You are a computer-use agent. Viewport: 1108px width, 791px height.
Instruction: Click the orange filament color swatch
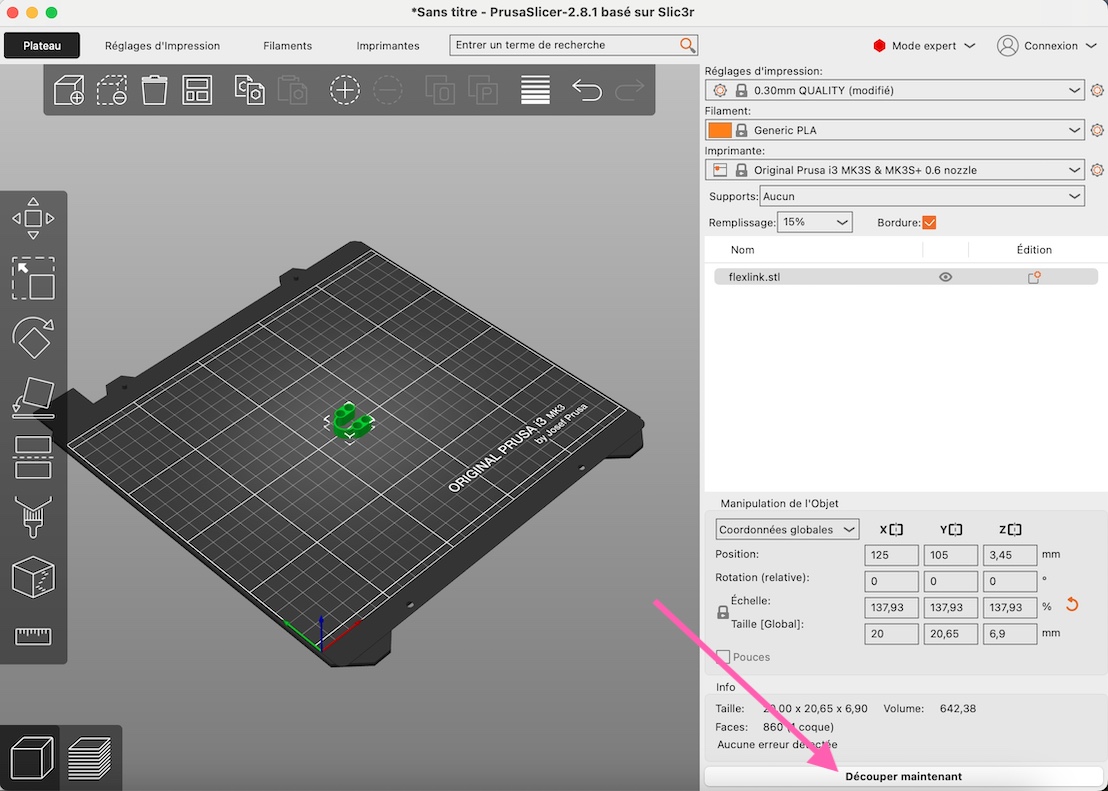(x=720, y=130)
